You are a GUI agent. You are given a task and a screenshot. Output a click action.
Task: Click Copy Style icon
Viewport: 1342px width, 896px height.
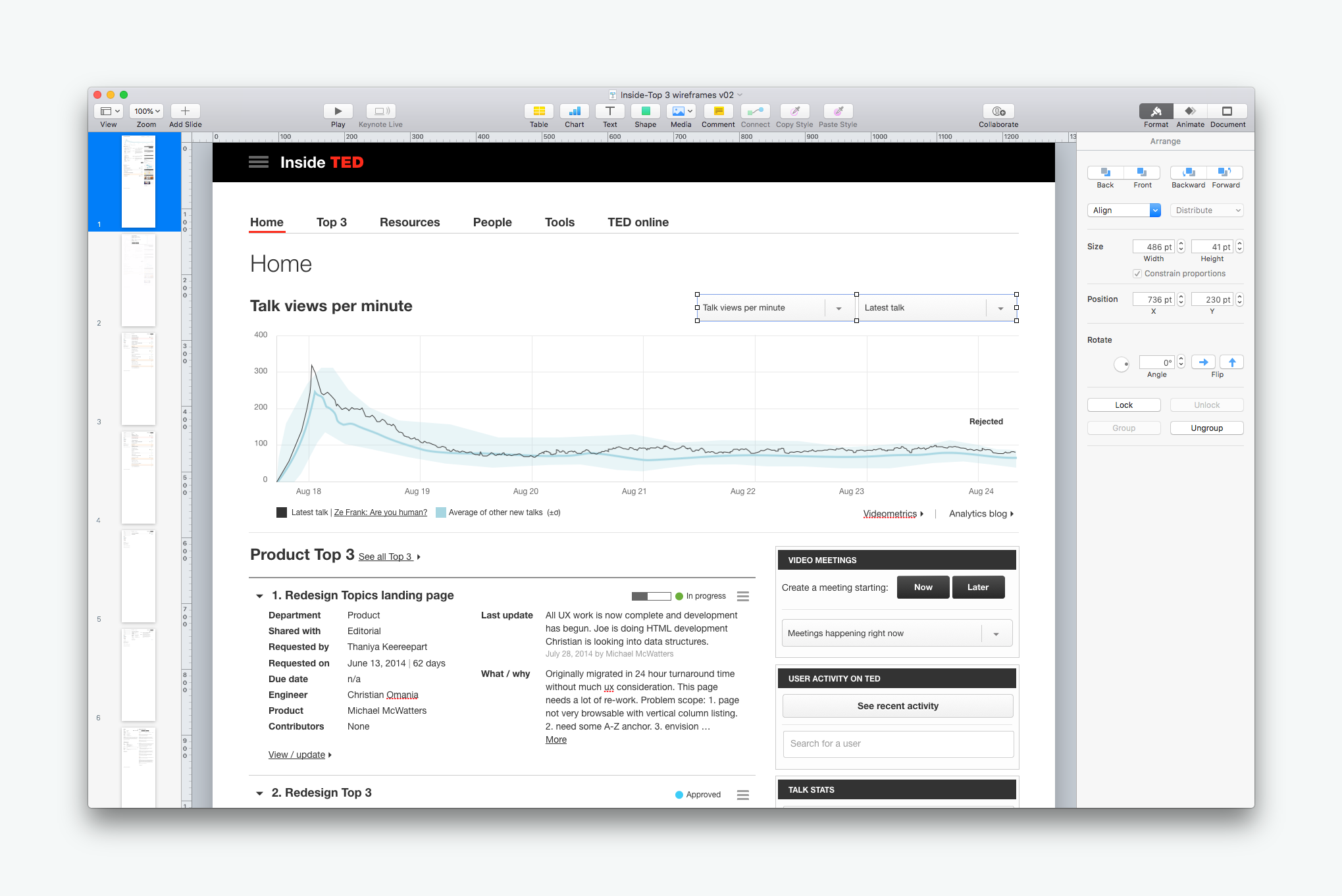(x=795, y=111)
